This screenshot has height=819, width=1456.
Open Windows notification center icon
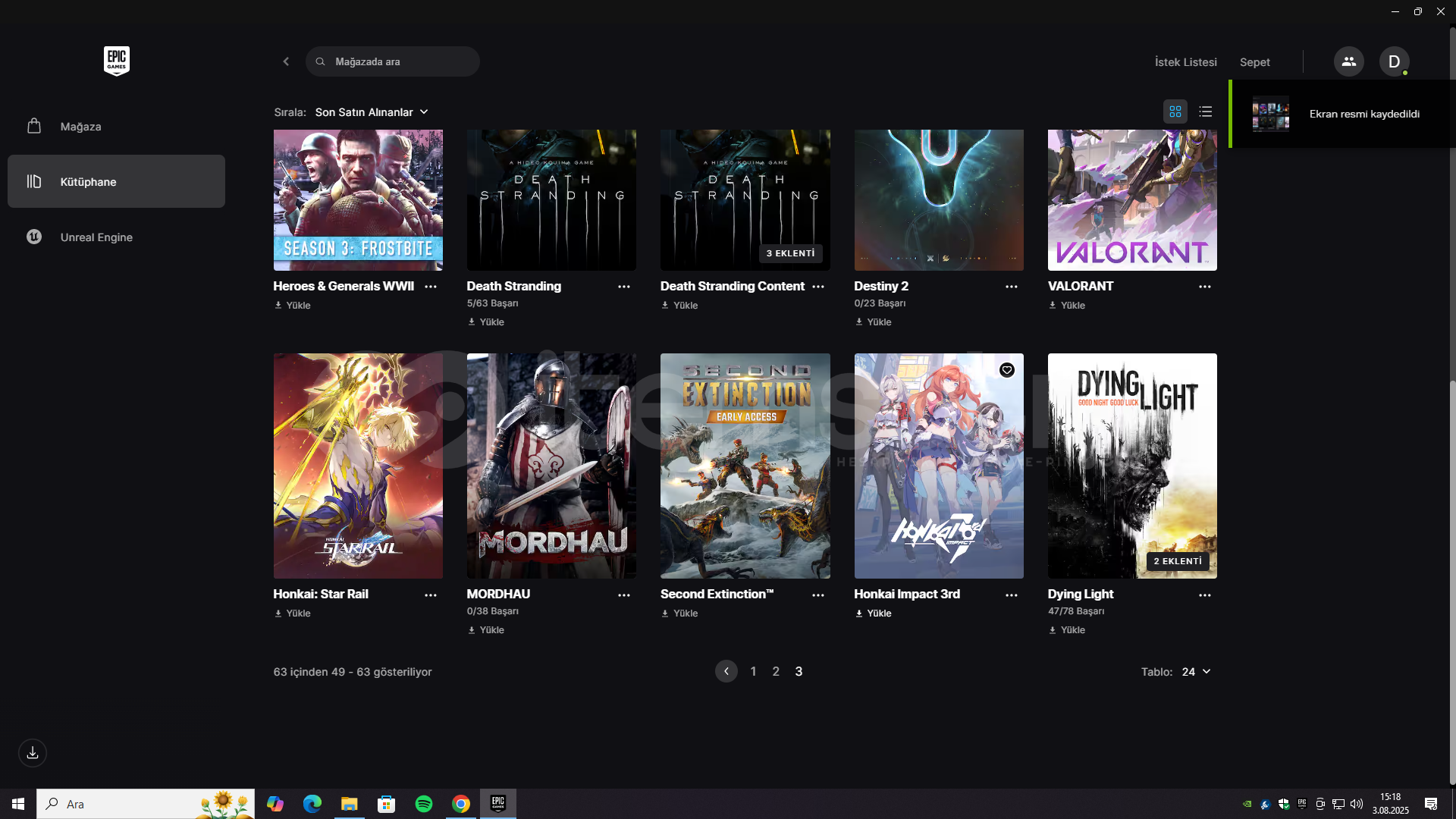[1431, 804]
